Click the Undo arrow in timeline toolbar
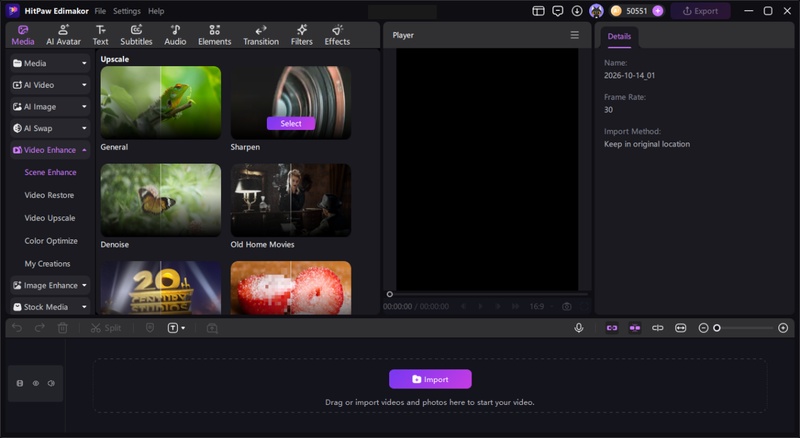This screenshot has height=438, width=800. [17, 328]
